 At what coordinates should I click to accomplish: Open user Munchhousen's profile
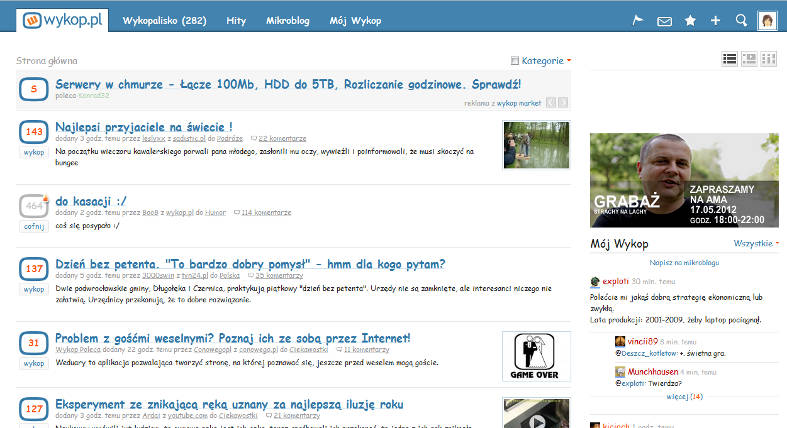coord(652,372)
